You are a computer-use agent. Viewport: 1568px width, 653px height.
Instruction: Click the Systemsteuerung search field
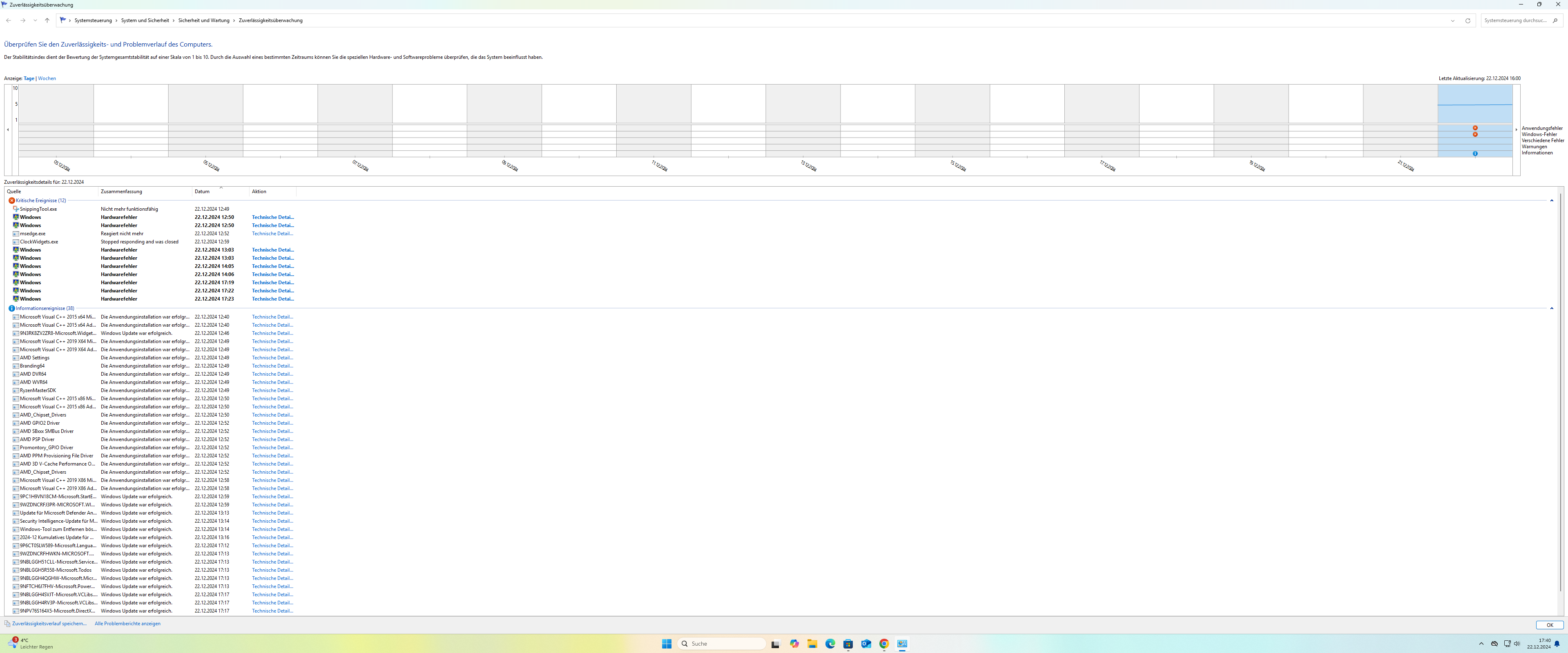(1515, 21)
